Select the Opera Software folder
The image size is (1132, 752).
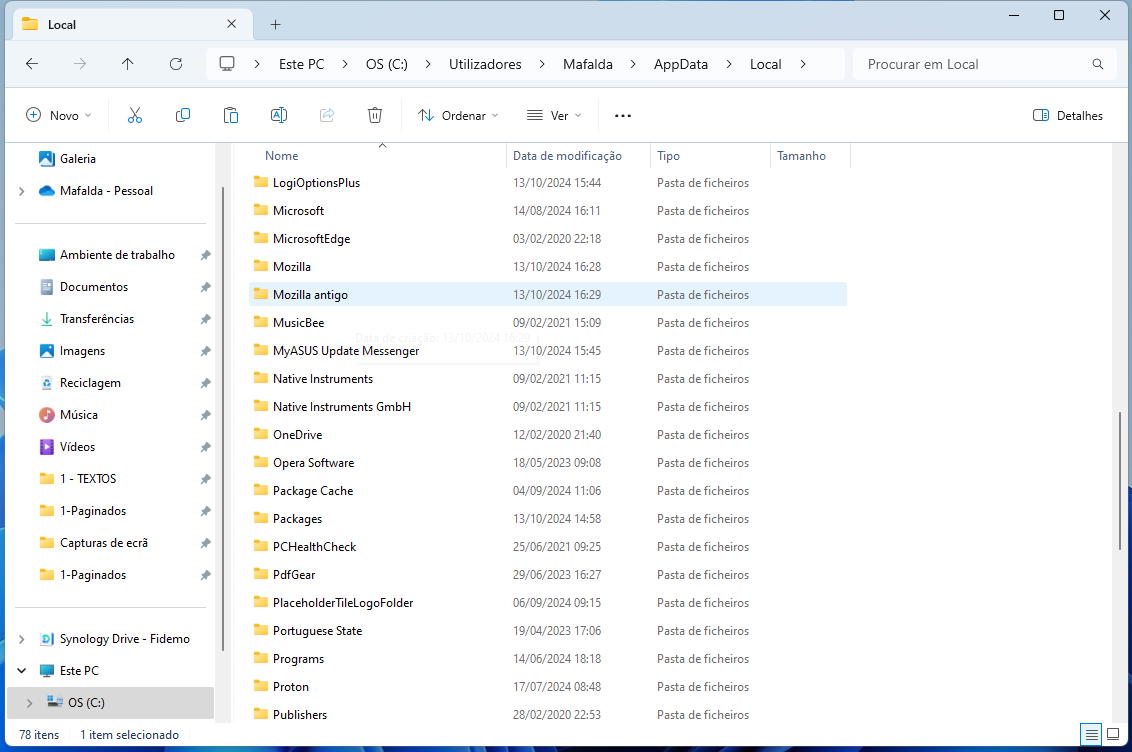coord(548,463)
